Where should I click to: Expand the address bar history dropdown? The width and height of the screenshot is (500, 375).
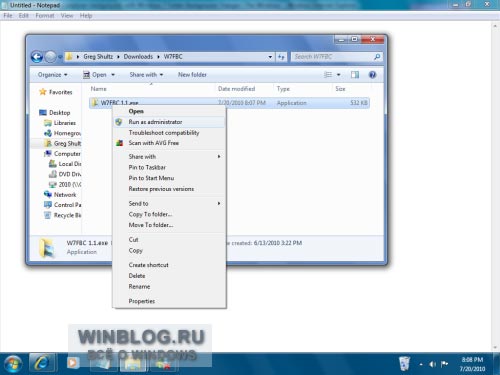[x=270, y=57]
